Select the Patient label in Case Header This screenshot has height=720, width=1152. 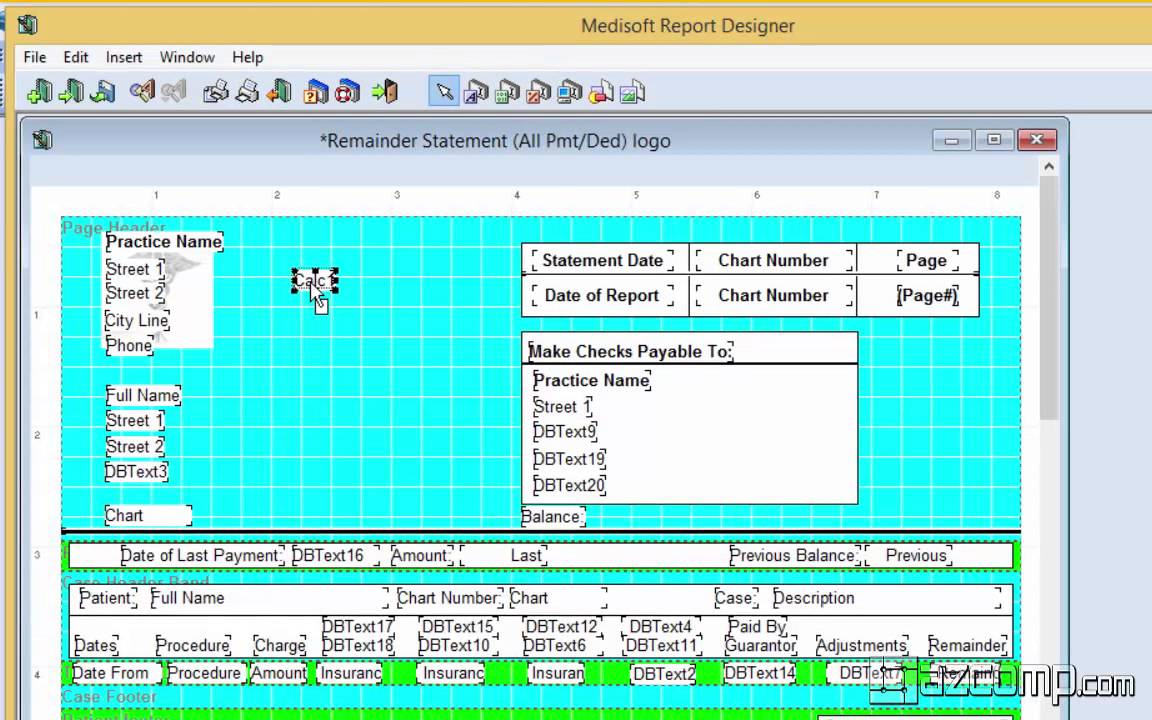pos(107,598)
